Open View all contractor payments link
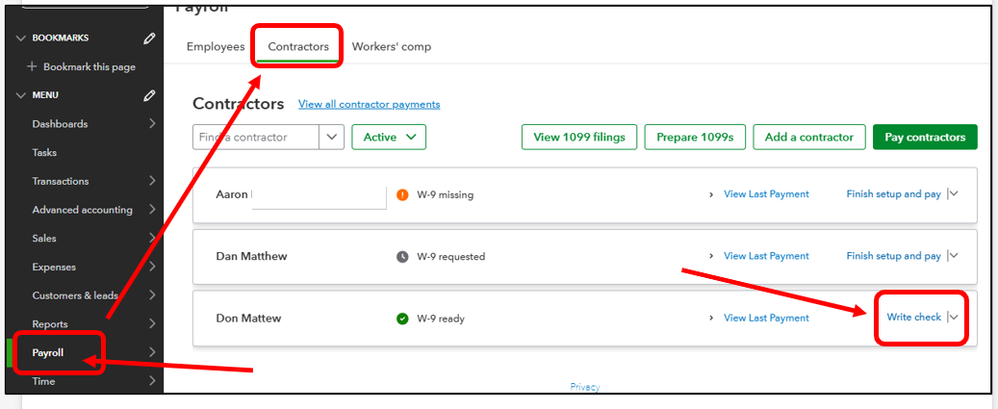This screenshot has width=998, height=409. [x=369, y=104]
